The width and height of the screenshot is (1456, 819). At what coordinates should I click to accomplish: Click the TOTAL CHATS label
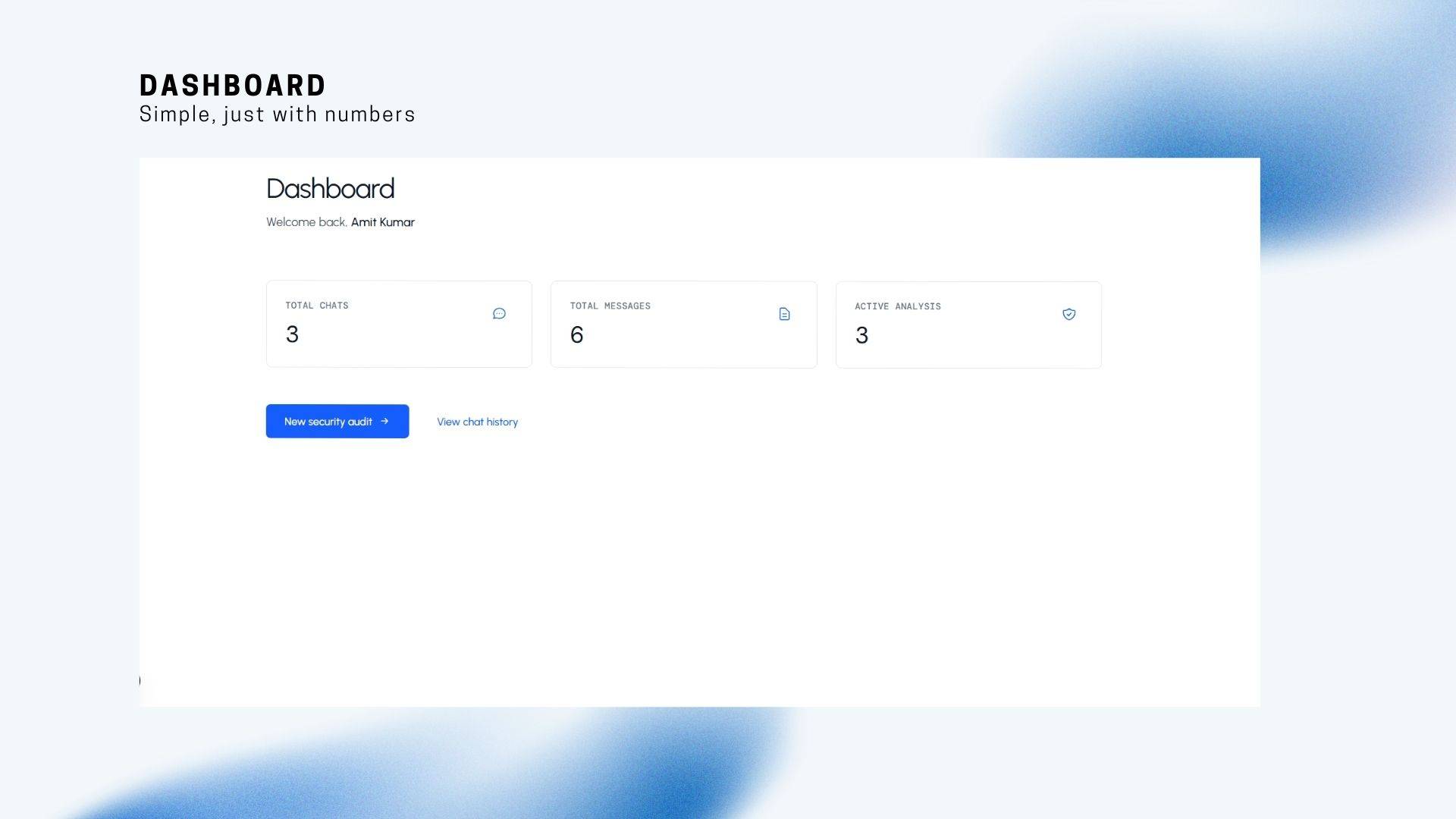point(316,306)
